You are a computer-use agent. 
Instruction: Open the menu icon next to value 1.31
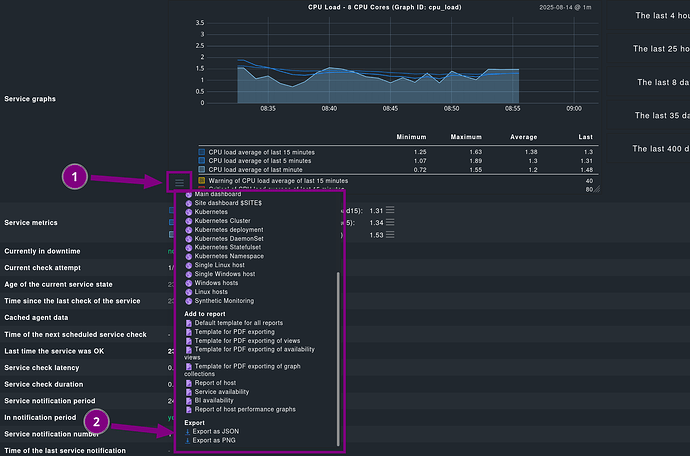click(390, 210)
